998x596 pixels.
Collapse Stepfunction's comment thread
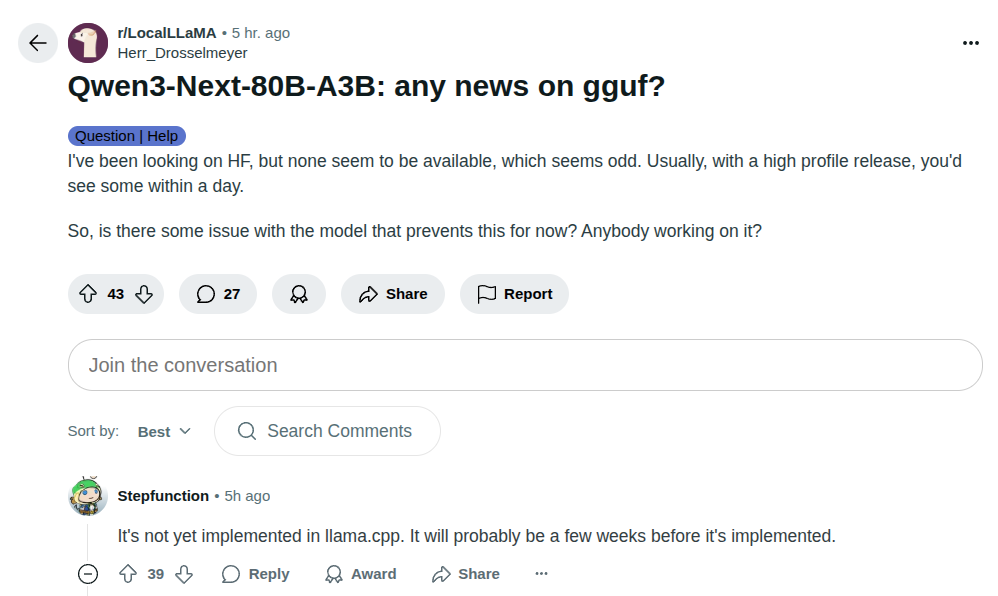[x=88, y=574]
